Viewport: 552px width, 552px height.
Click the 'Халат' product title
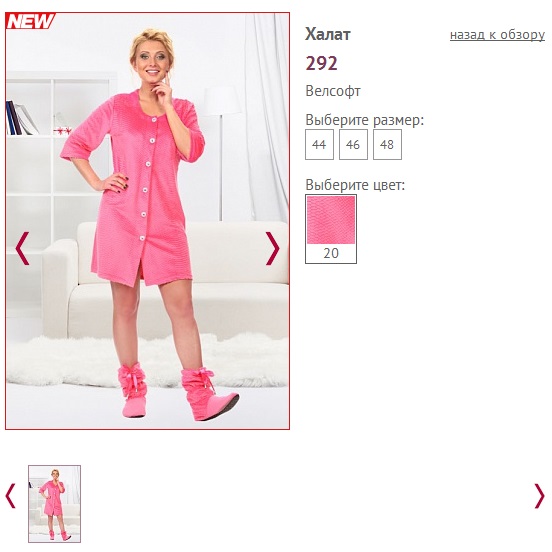coord(328,34)
